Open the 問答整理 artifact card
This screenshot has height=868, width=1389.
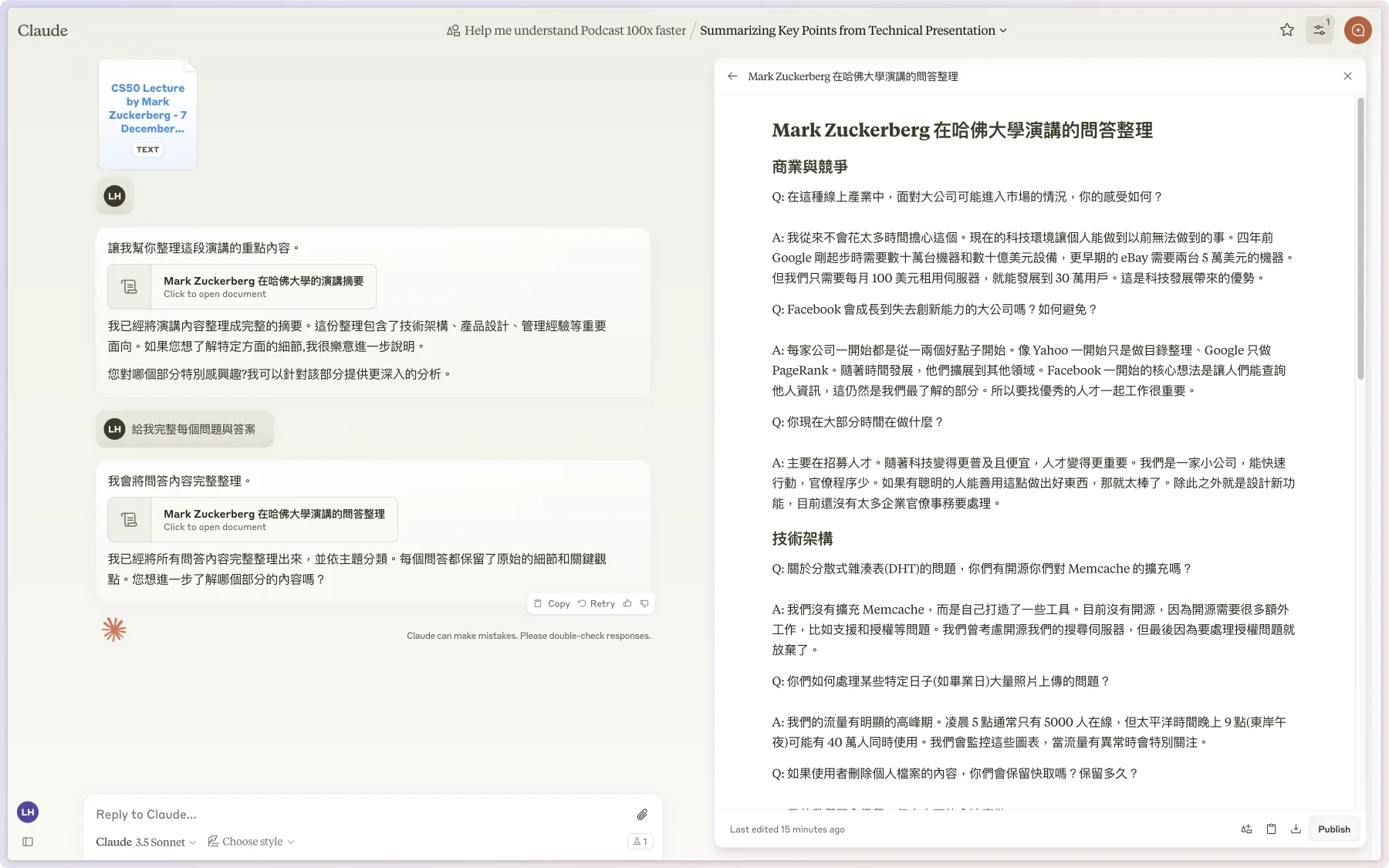(x=252, y=520)
